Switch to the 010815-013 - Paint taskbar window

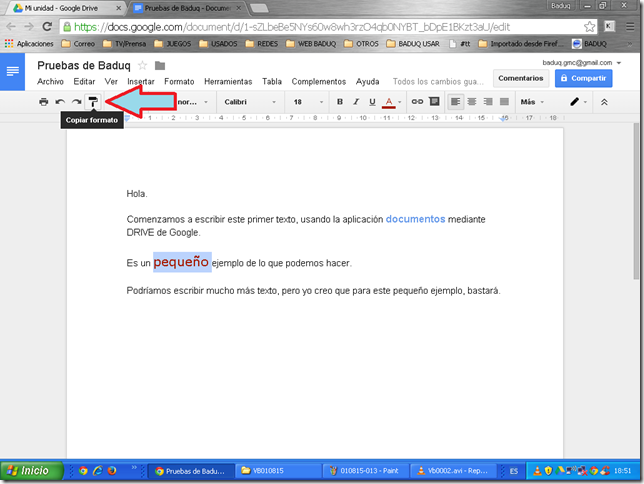[366, 471]
